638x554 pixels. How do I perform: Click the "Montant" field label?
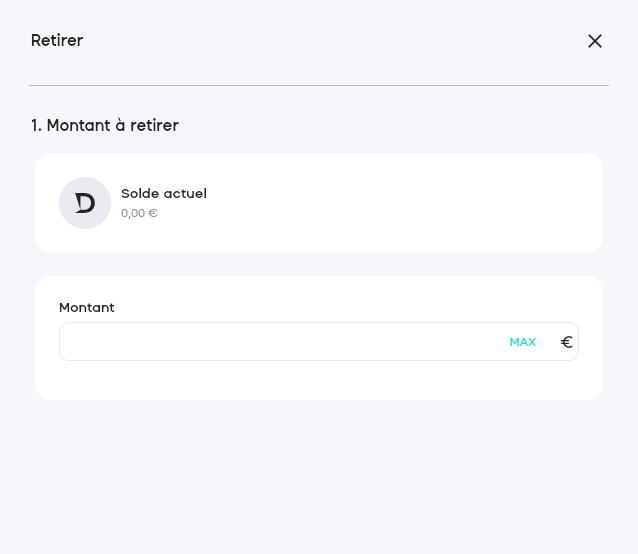87,308
